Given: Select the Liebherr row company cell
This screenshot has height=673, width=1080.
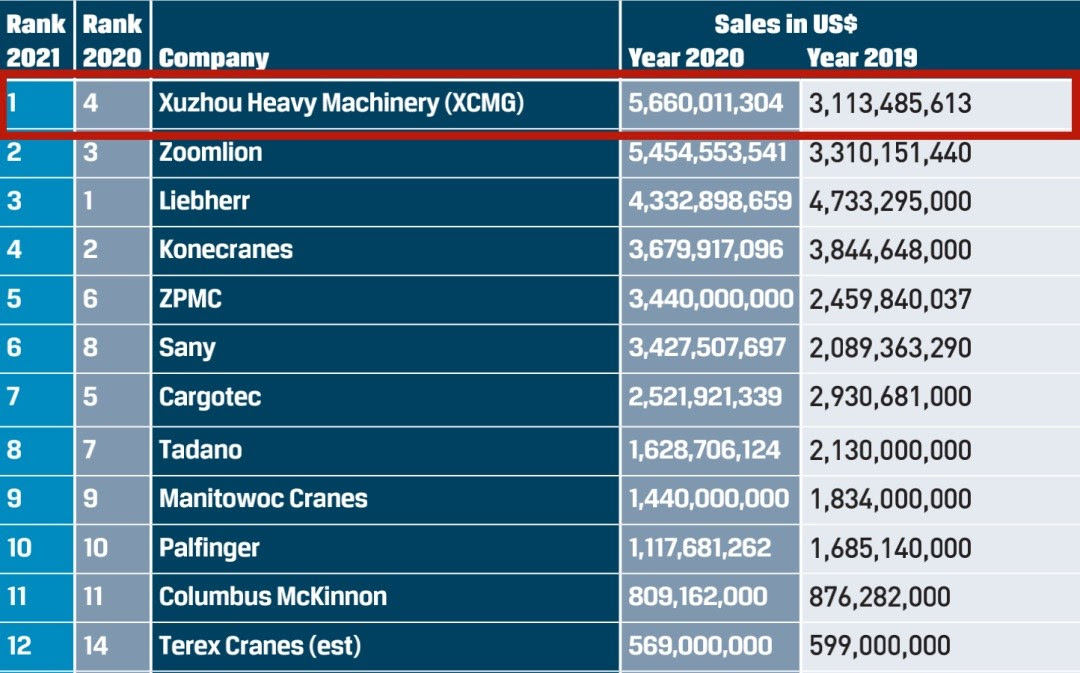Looking at the screenshot, I should pyautogui.click(x=204, y=201).
